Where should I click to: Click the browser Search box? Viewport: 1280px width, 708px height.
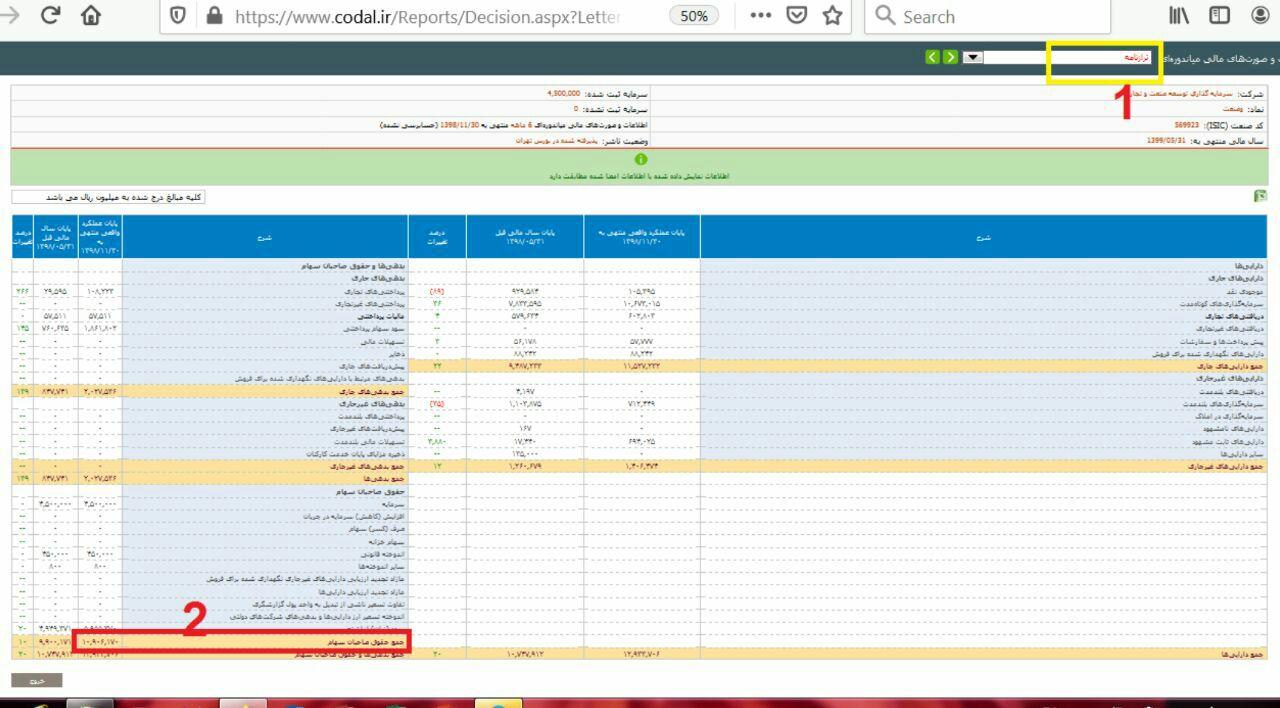[x=988, y=16]
